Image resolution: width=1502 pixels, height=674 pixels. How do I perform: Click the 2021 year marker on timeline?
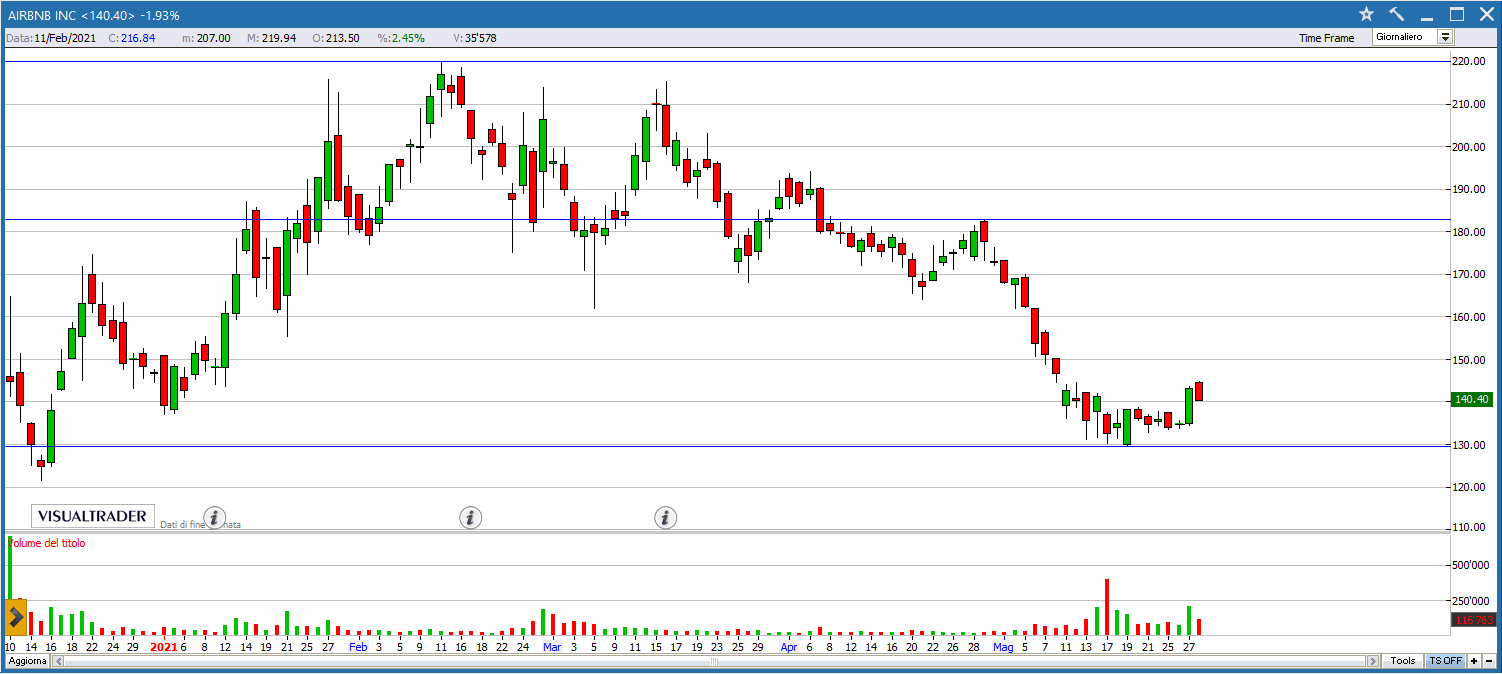(163, 647)
